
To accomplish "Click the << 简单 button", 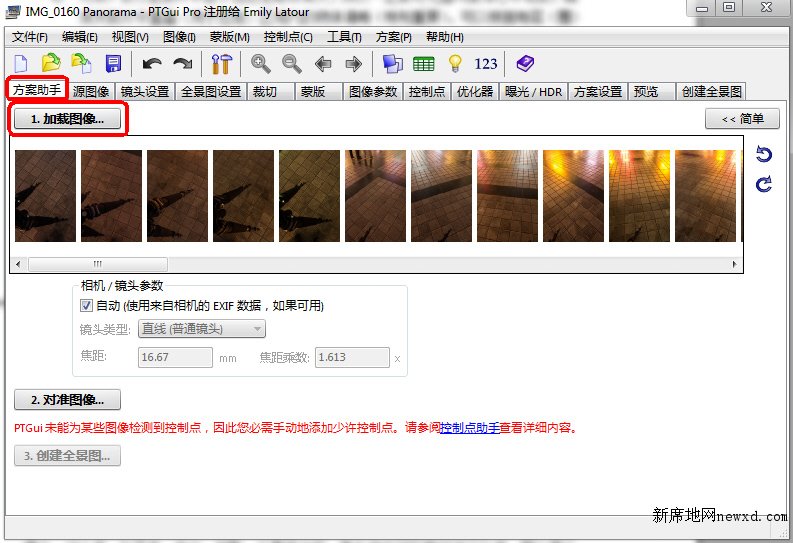I will (x=742, y=119).
